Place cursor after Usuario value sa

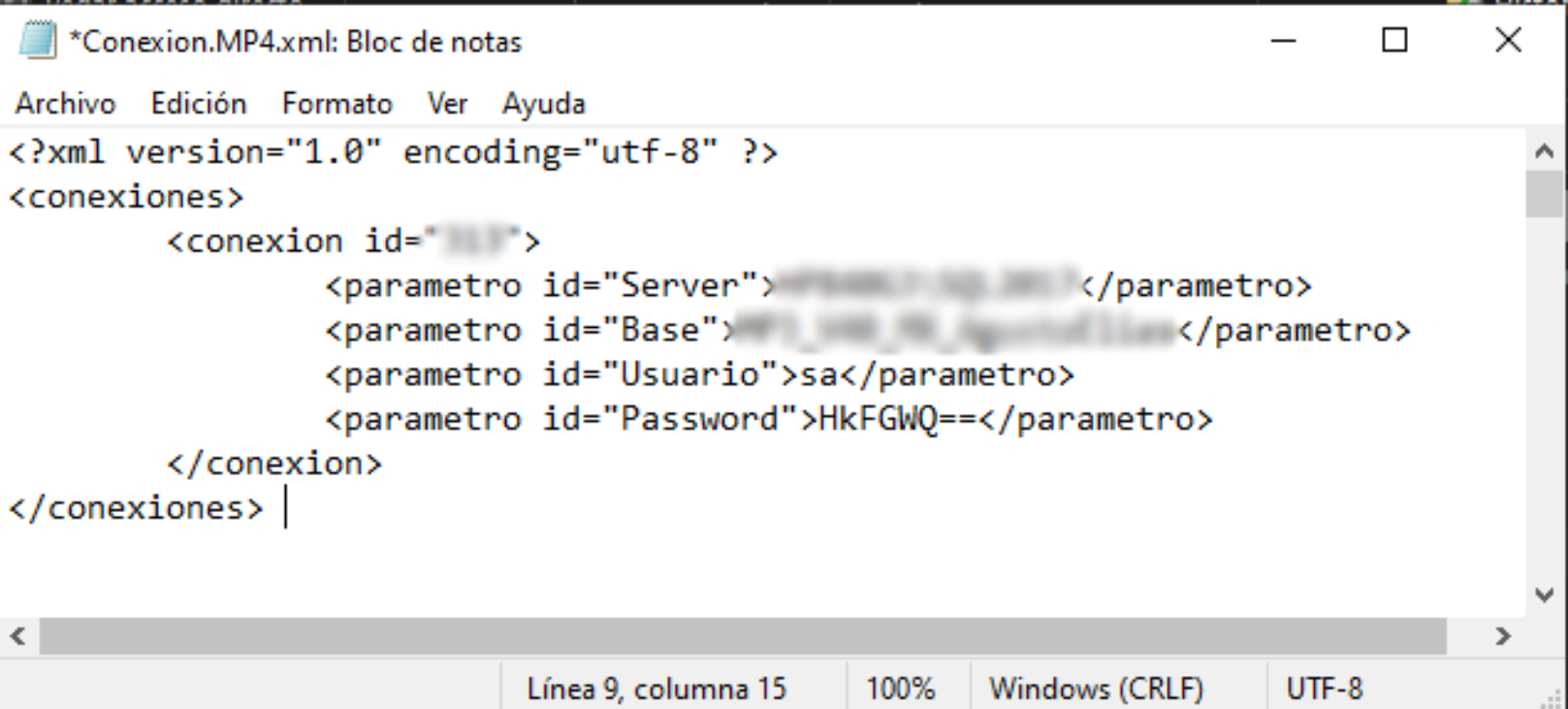839,374
